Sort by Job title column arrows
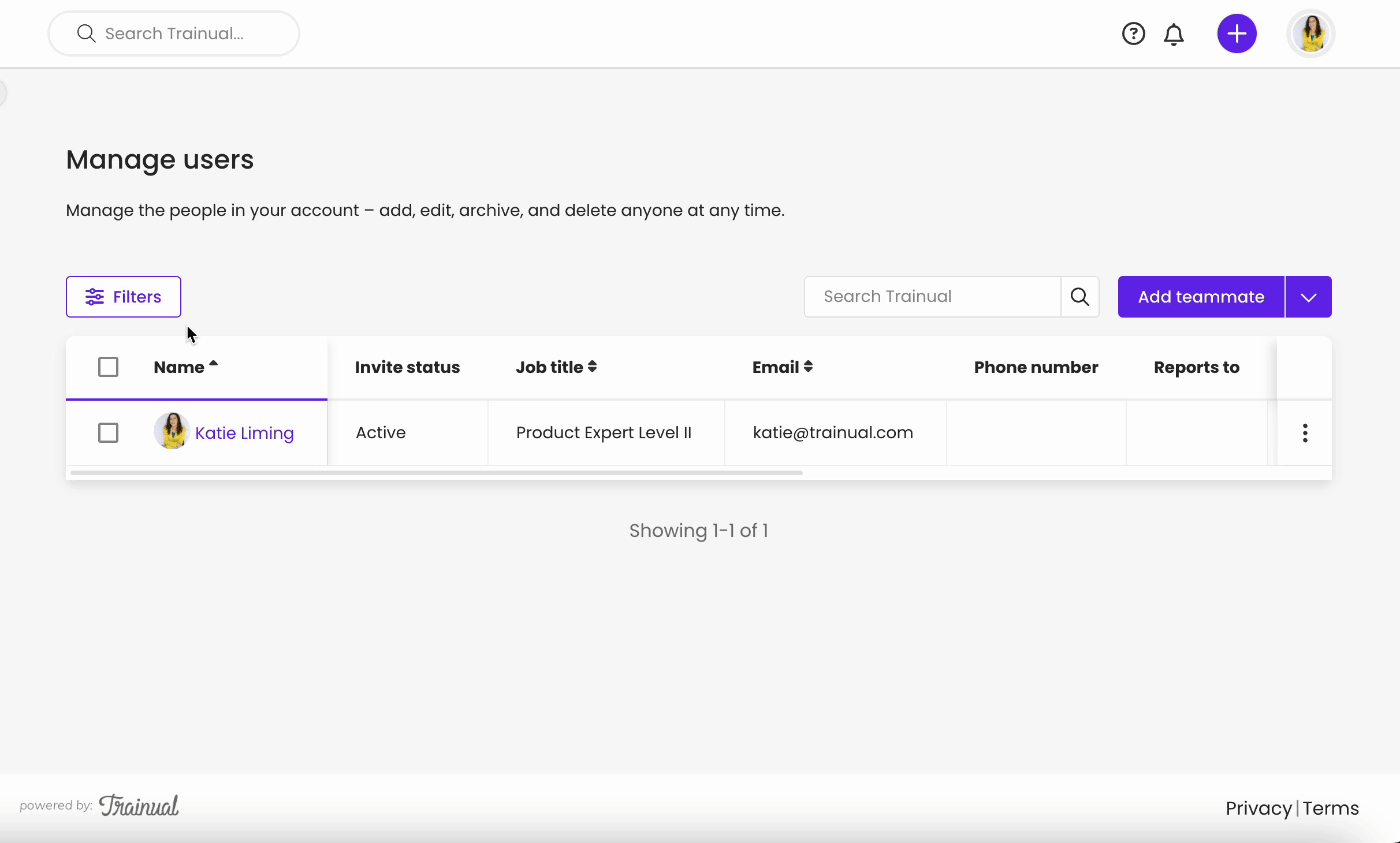Screen dimensions: 1400x843 click(x=592, y=367)
